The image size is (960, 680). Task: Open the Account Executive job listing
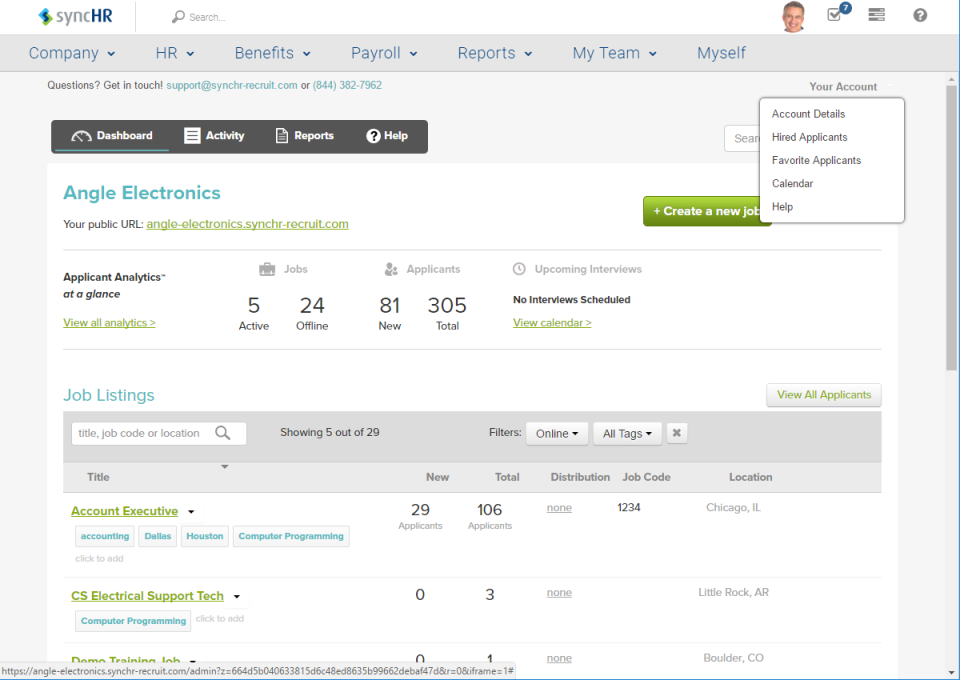coord(124,511)
